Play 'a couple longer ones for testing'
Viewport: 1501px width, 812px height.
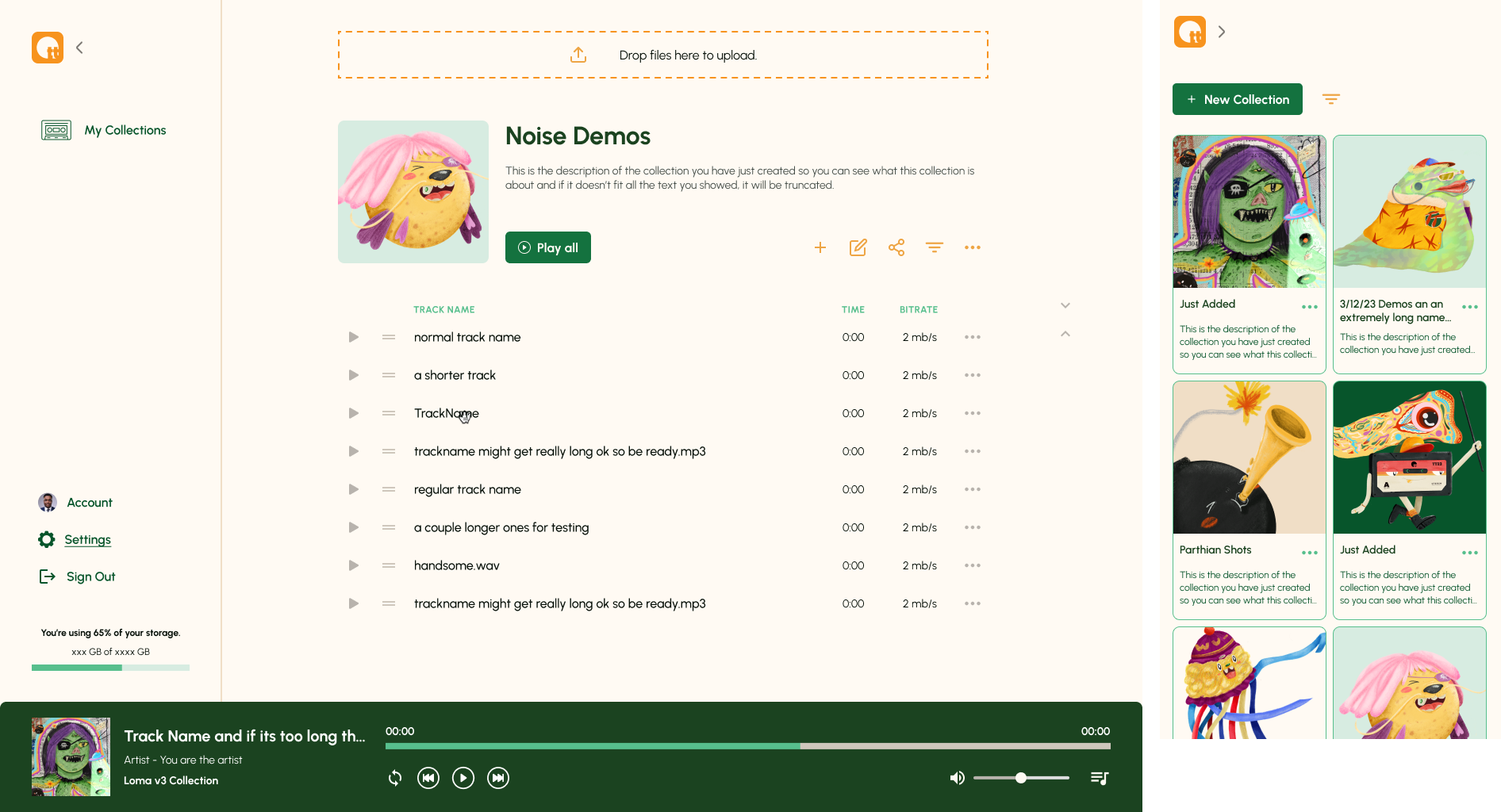tap(354, 527)
